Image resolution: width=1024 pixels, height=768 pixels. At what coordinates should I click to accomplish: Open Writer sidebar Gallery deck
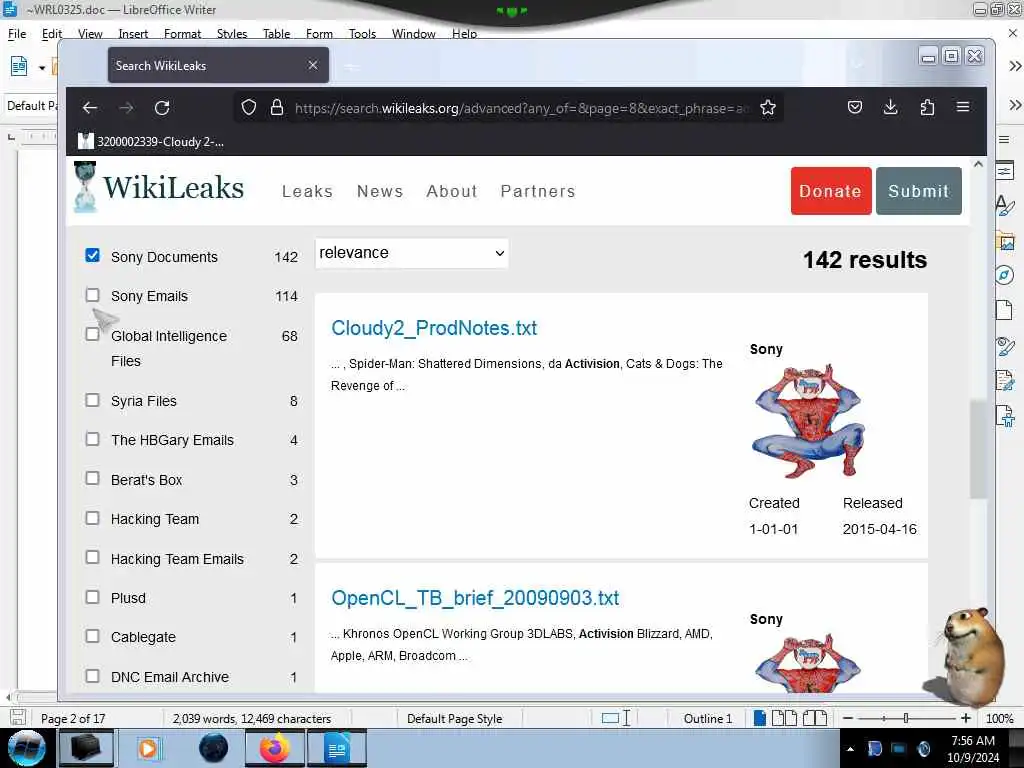coord(1006,241)
